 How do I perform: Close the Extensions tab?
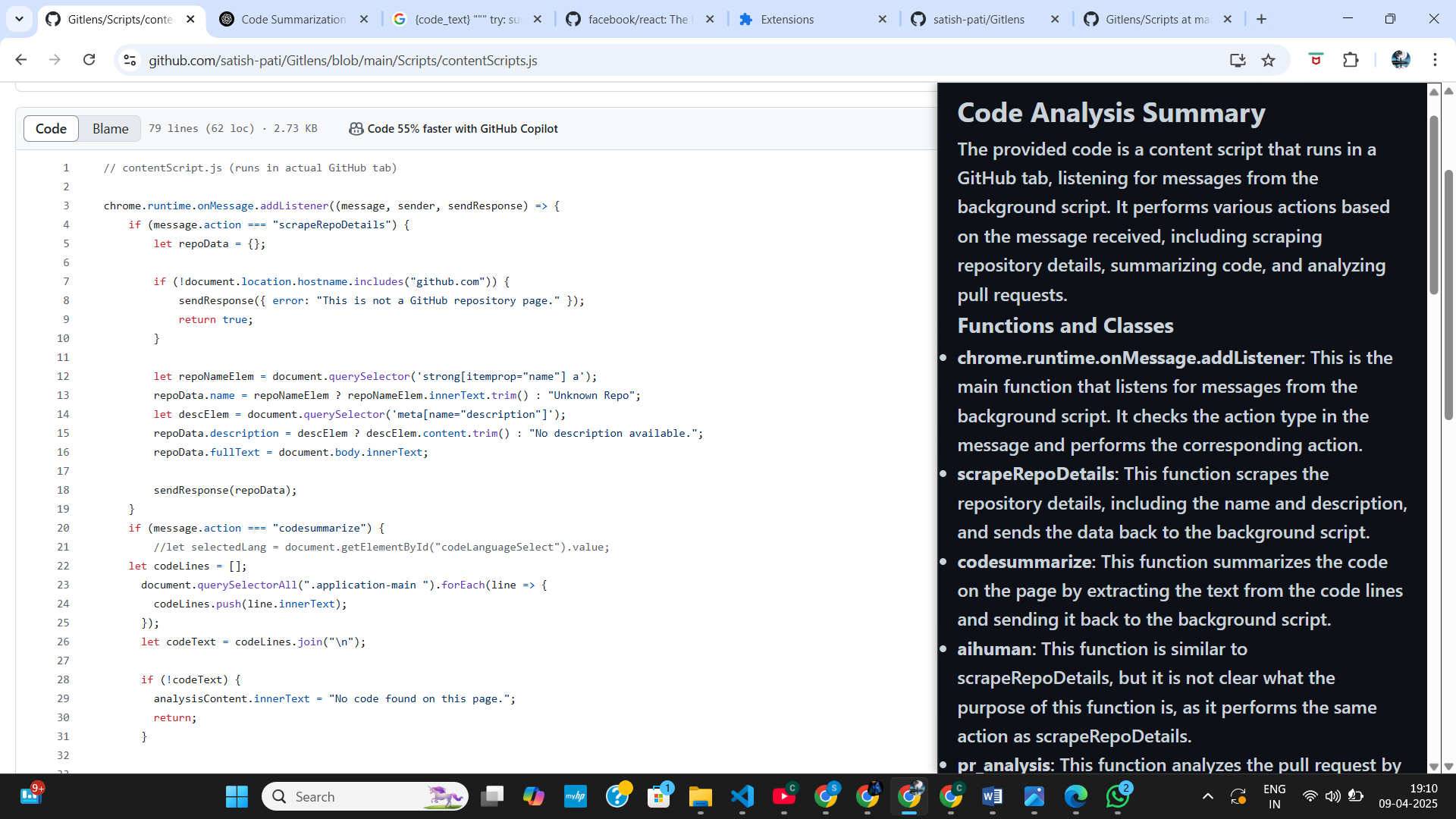(883, 19)
